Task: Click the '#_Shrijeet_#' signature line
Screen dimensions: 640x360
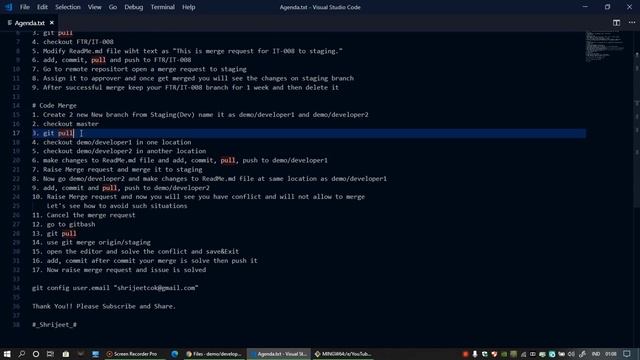Action: [54, 324]
